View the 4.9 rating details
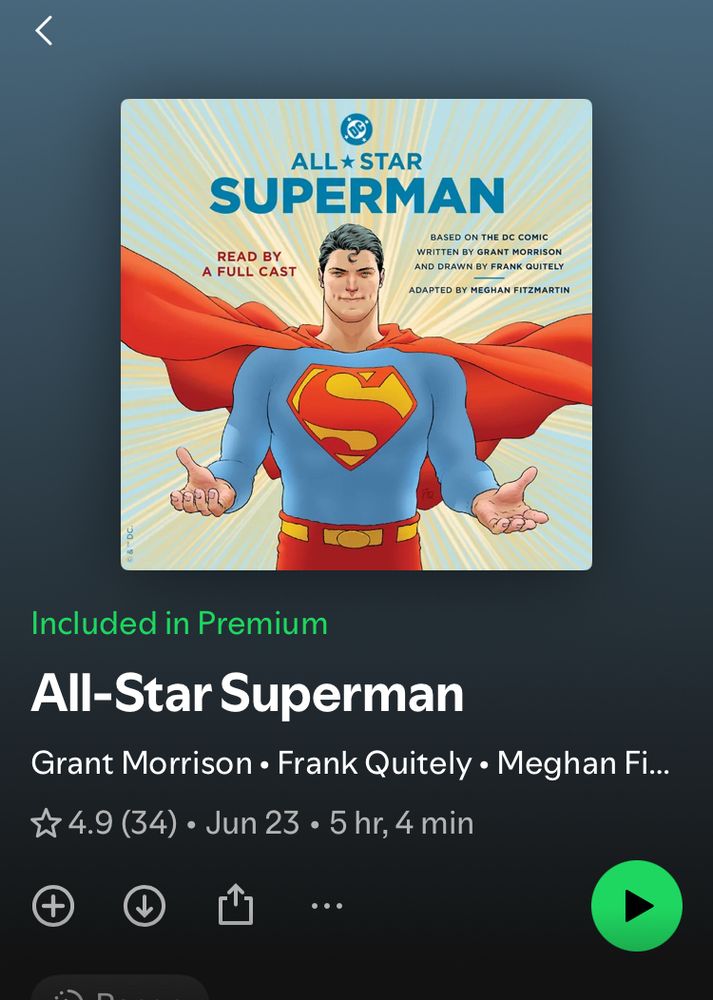This screenshot has height=1000, width=713. coord(91,823)
